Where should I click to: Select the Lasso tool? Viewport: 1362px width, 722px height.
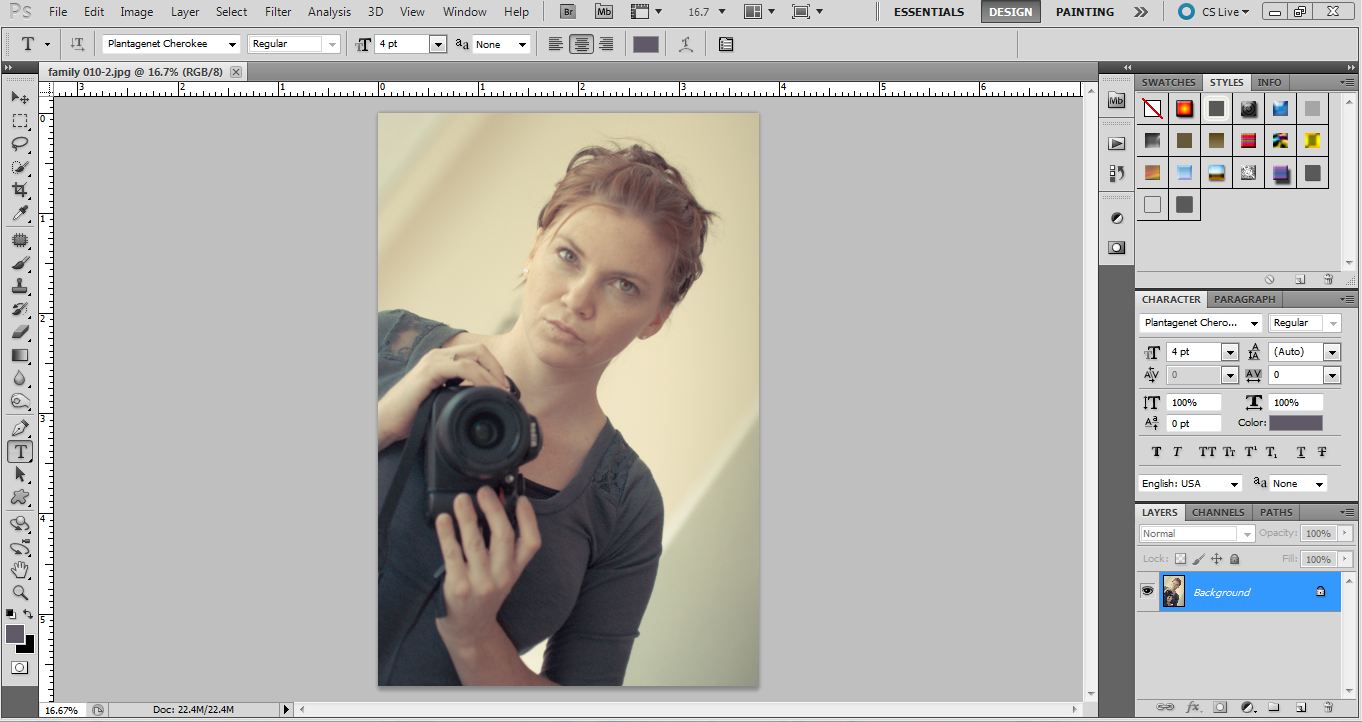tap(20, 144)
